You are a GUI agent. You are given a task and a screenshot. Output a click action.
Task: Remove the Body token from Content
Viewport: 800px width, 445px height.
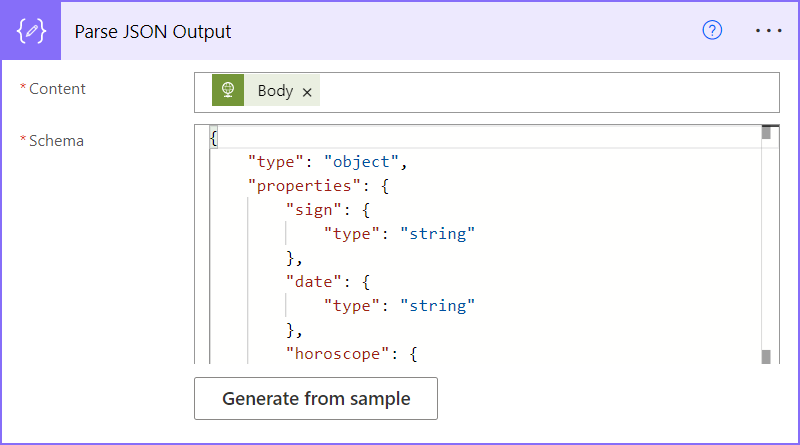(x=307, y=92)
